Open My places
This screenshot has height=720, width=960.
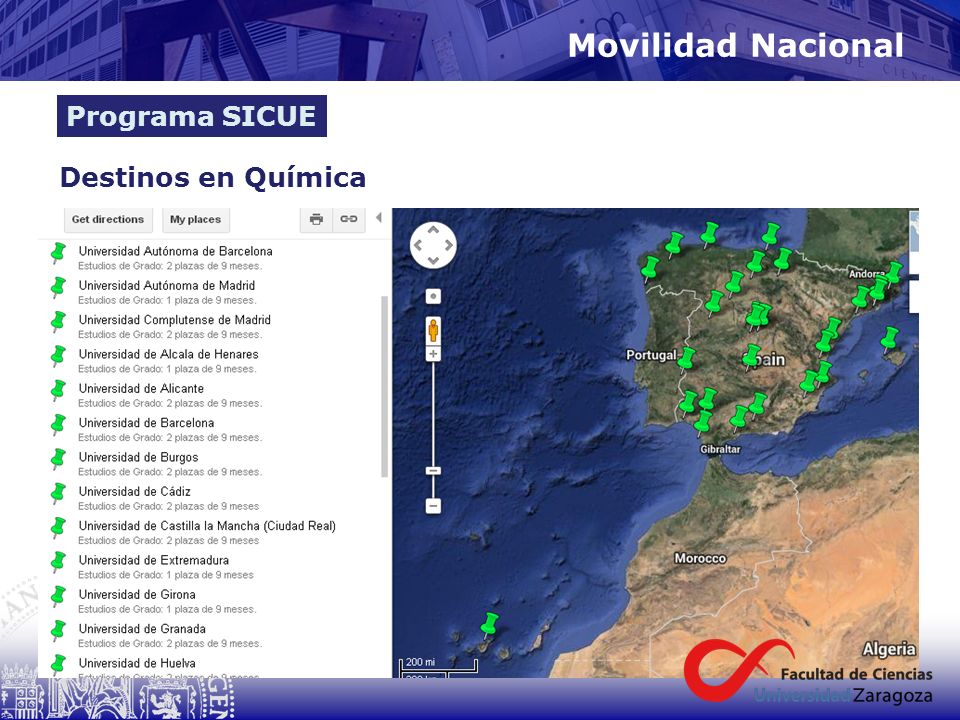(195, 219)
